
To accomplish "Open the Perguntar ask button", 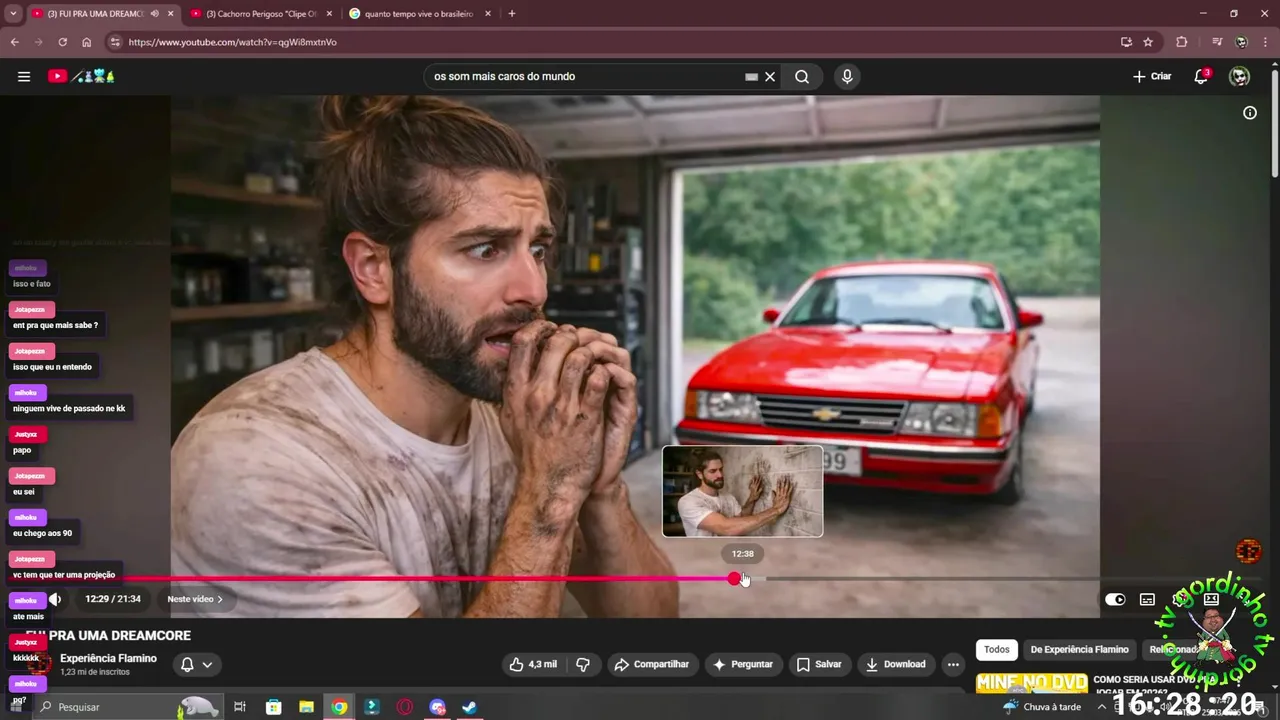I will point(742,664).
